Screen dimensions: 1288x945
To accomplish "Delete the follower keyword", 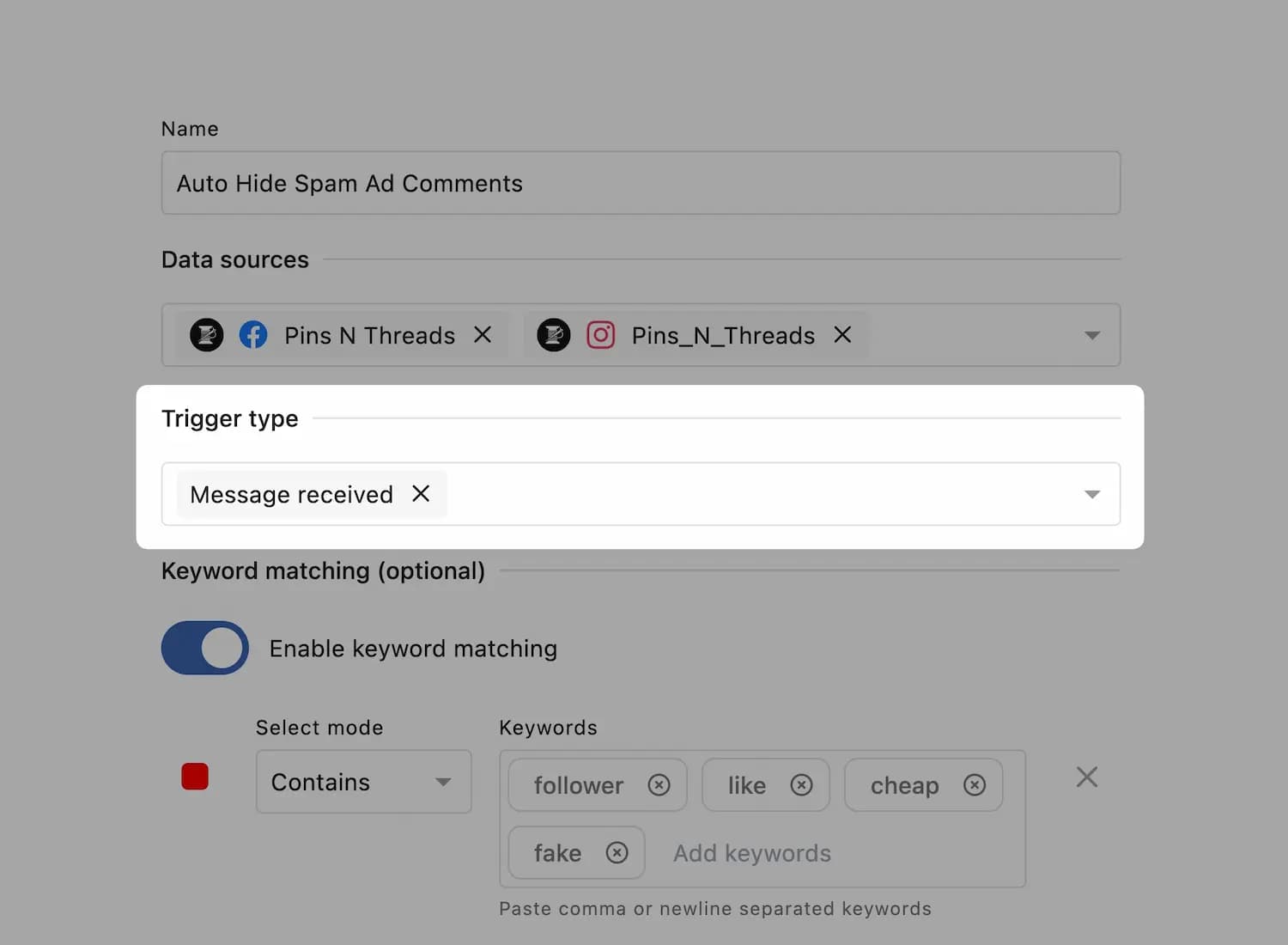I will click(x=659, y=785).
